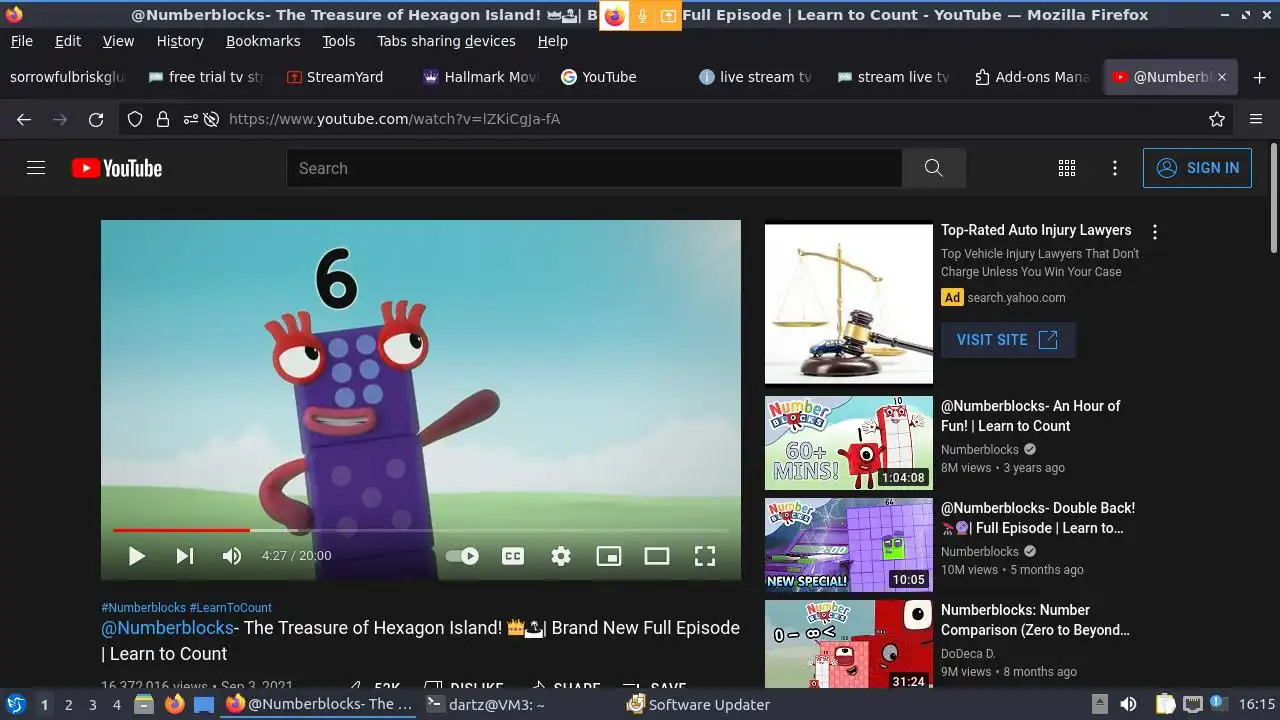Click the autoplay blocked icon in the address bar
Image resolution: width=1280 pixels, height=720 pixels.
click(x=211, y=119)
